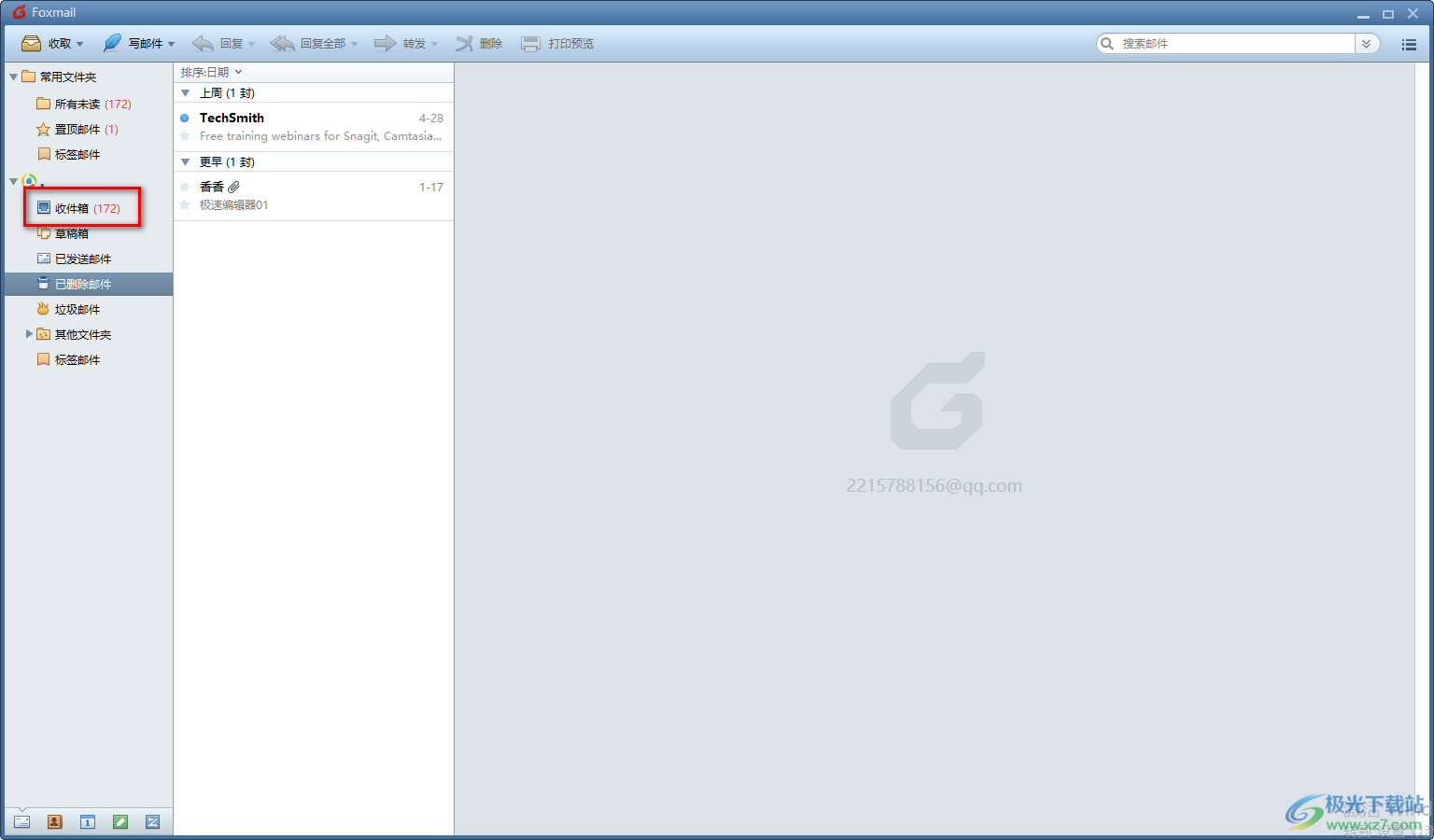The height and width of the screenshot is (840, 1434).
Task: Toggle unread dot on TechSmith email
Action: [x=185, y=119]
